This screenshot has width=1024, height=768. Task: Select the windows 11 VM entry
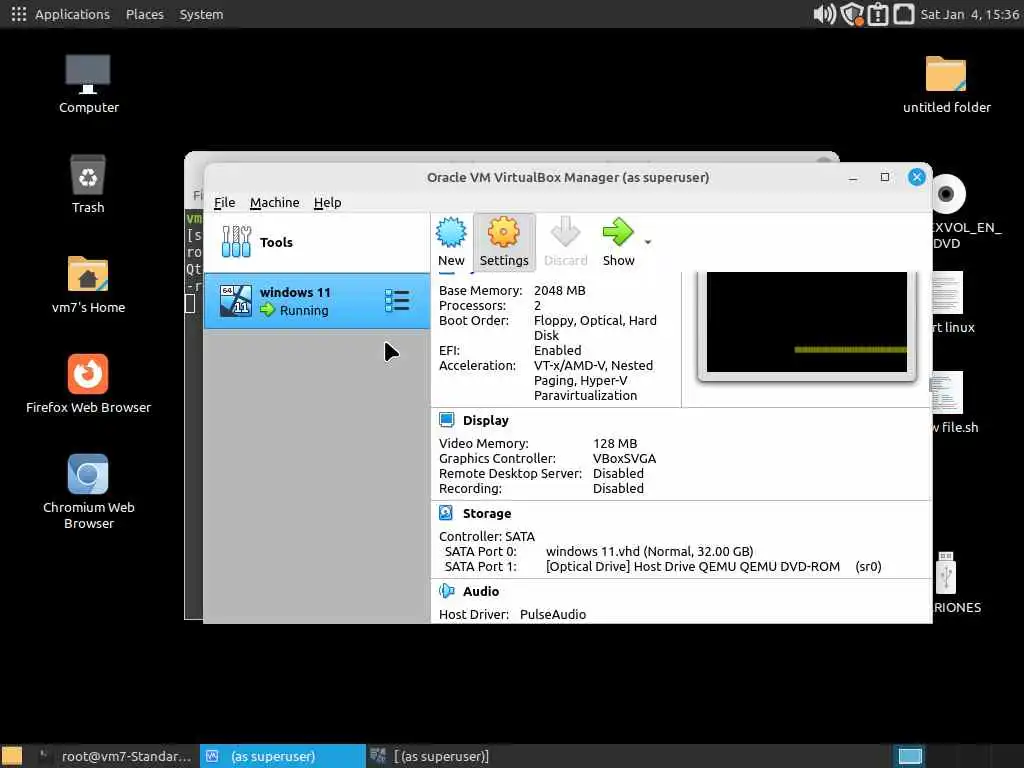317,301
